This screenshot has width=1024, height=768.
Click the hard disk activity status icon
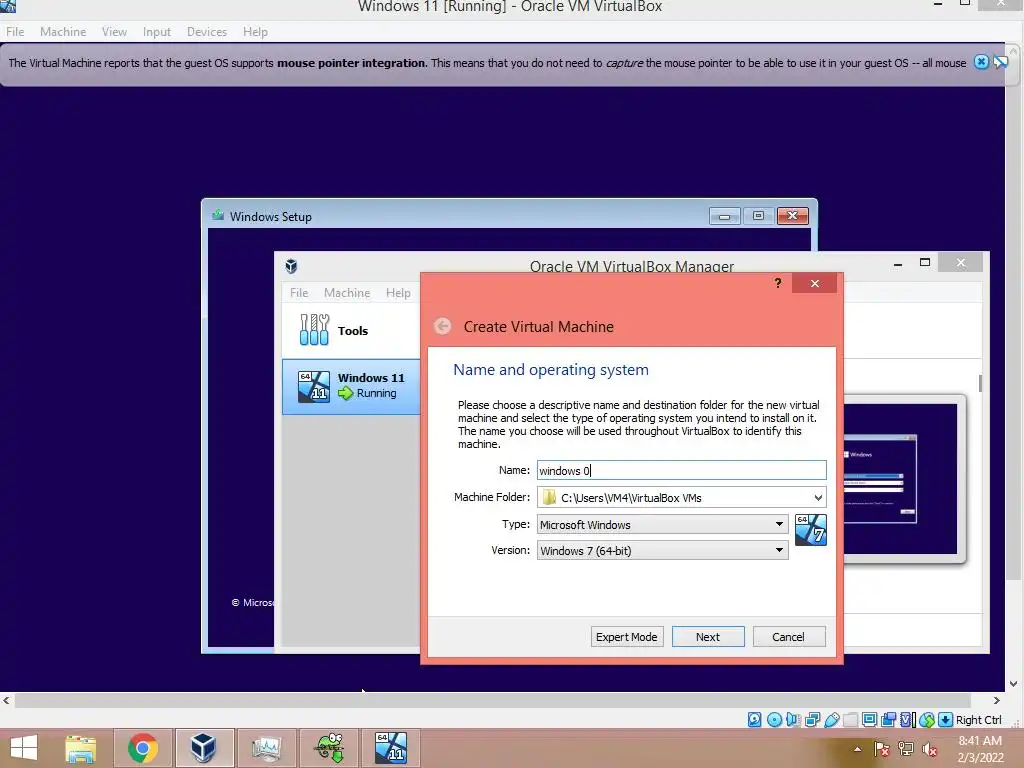tap(754, 720)
